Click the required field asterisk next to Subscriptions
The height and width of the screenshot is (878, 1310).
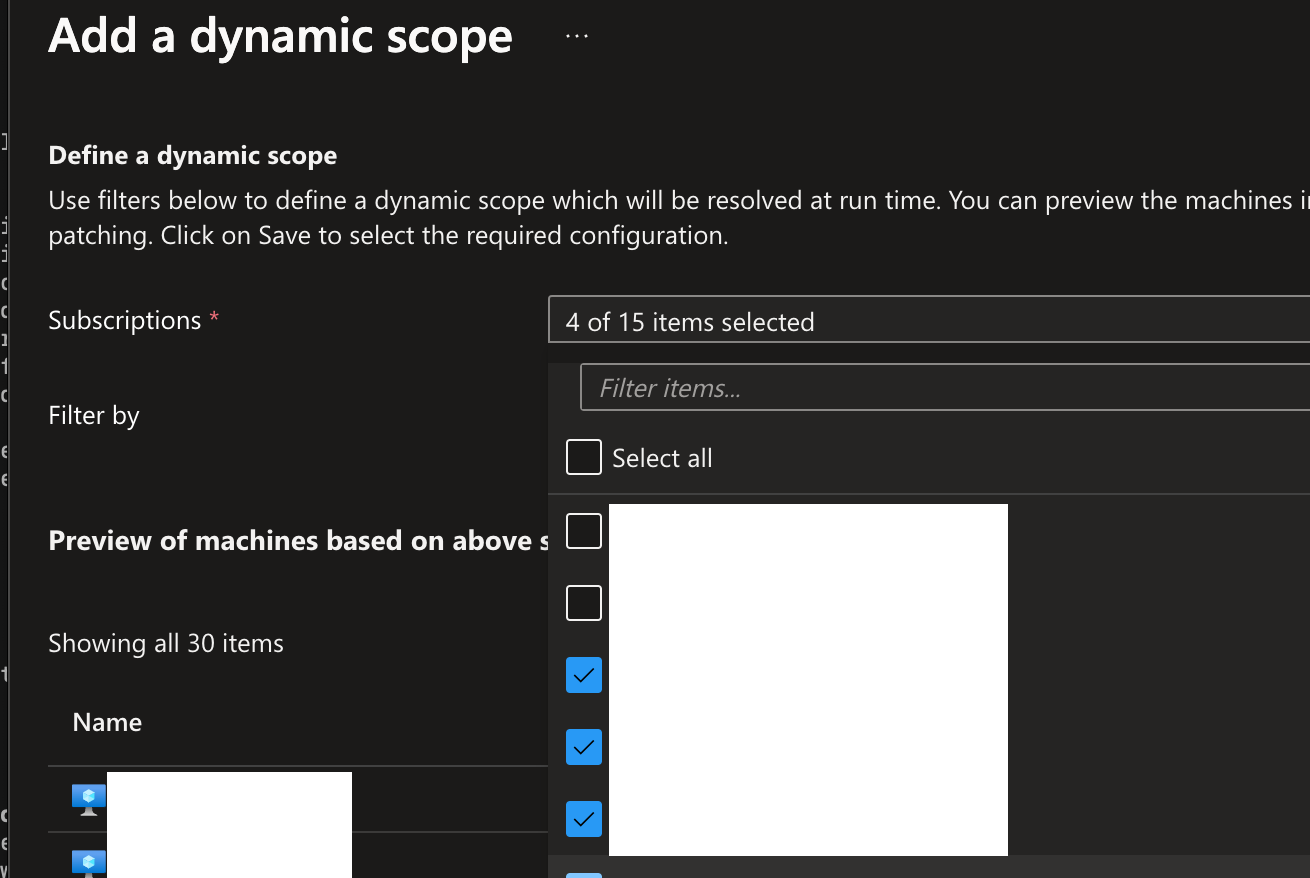point(214,315)
